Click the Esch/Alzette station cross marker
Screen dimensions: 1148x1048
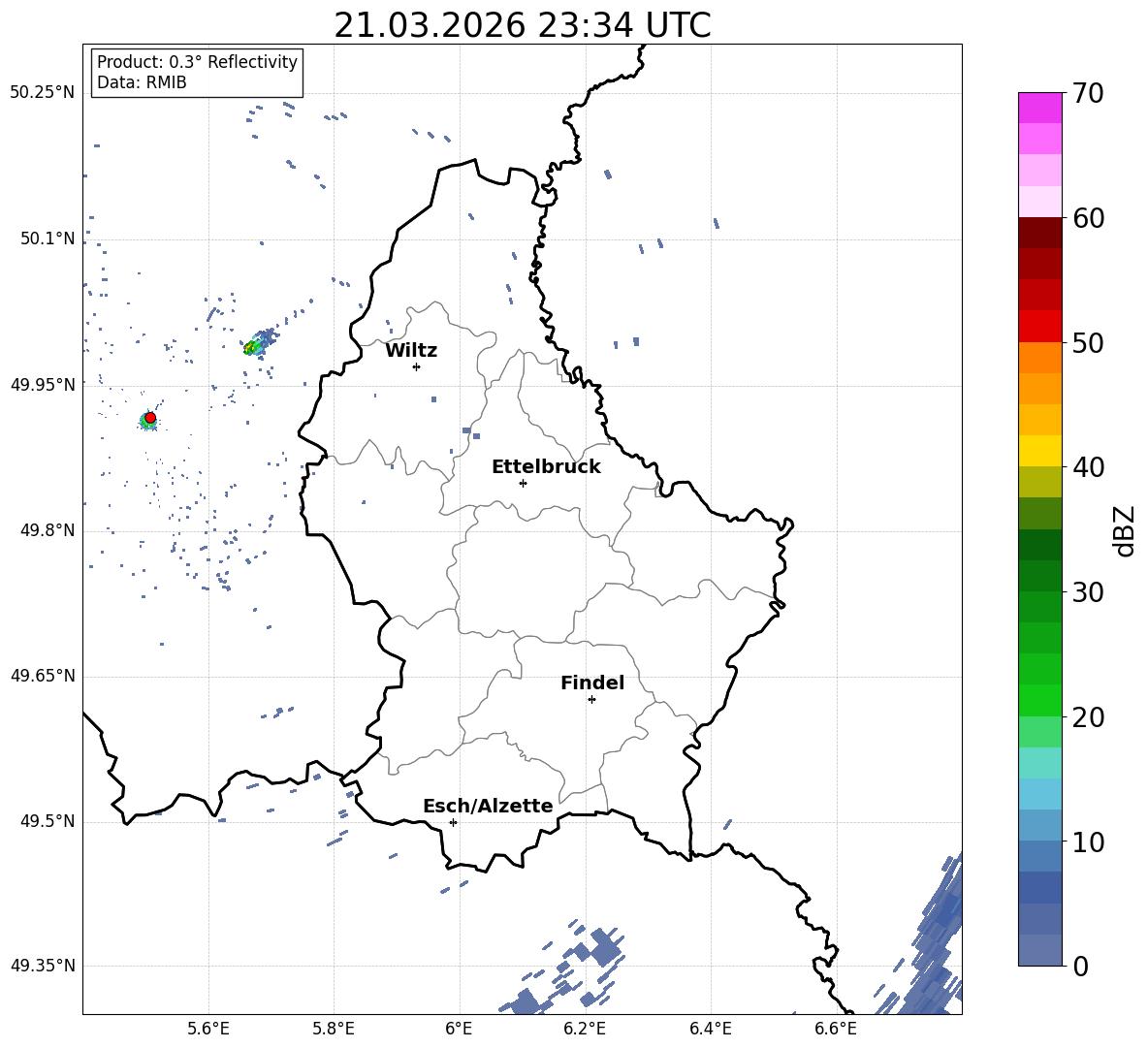coord(453,822)
